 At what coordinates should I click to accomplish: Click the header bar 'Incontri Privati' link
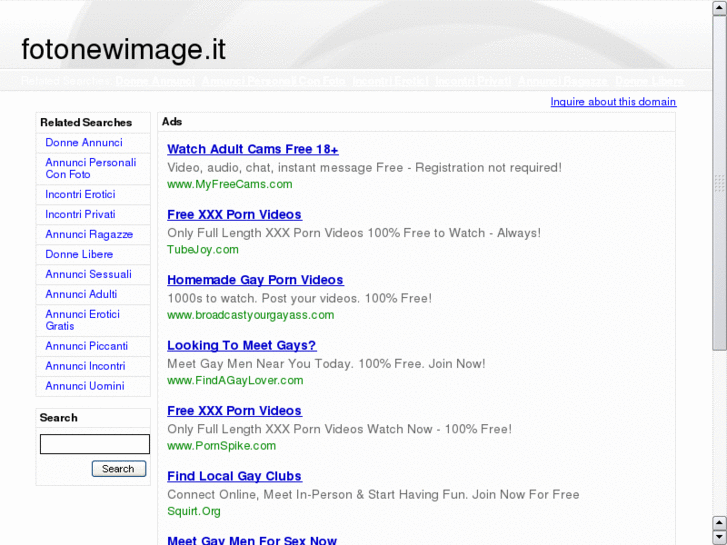click(473, 81)
